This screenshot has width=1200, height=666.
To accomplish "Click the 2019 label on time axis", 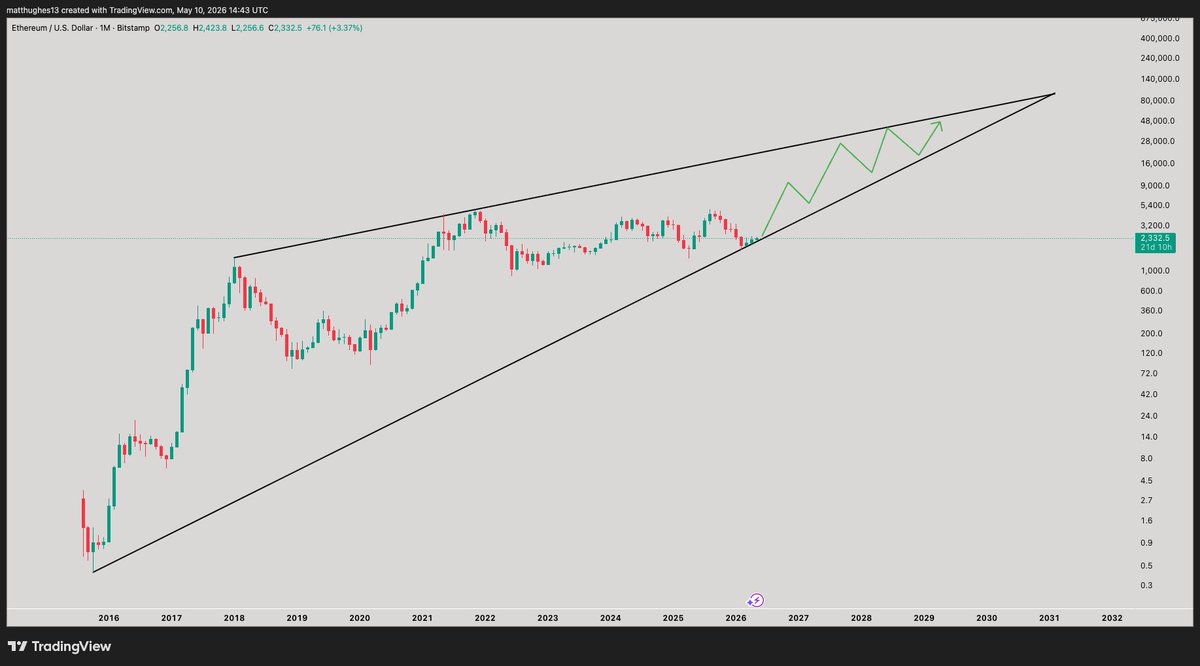I will (297, 619).
